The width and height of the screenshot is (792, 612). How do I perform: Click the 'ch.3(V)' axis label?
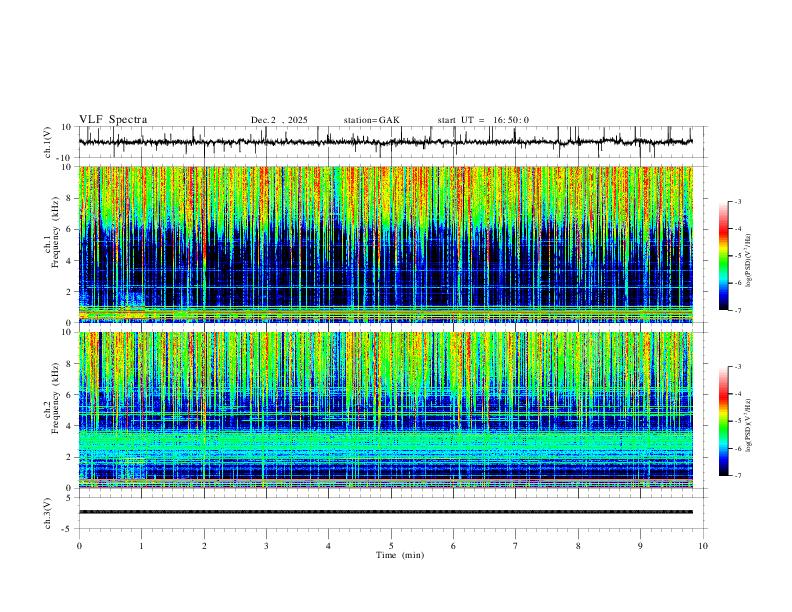click(48, 513)
